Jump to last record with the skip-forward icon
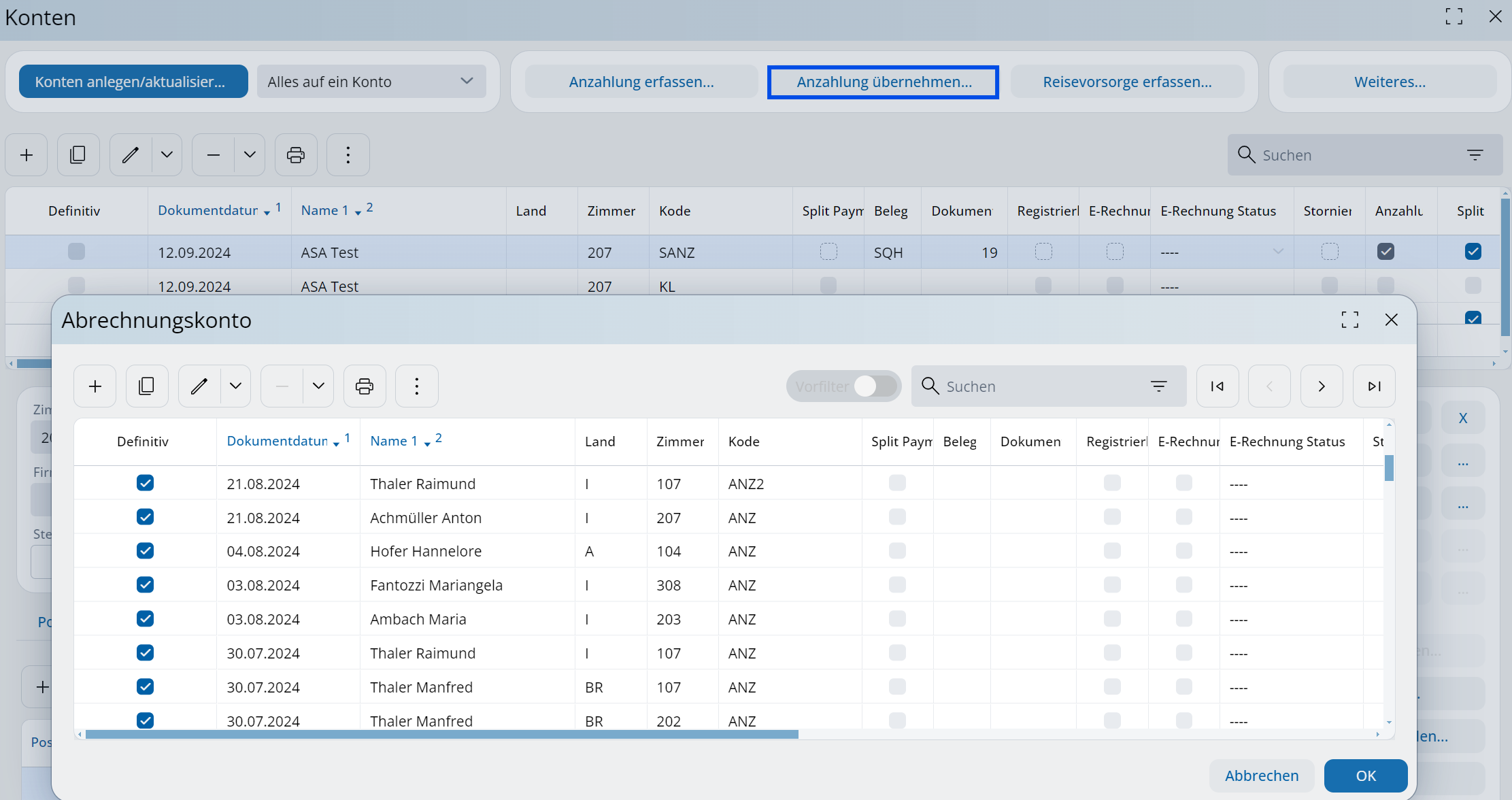This screenshot has width=1512, height=800. pos(1374,386)
